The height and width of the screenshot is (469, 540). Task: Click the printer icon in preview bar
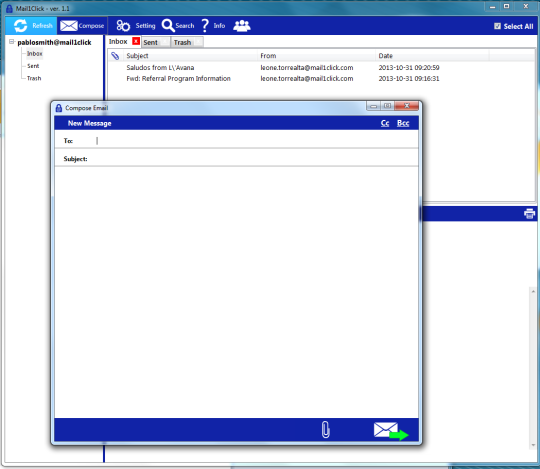(529, 213)
